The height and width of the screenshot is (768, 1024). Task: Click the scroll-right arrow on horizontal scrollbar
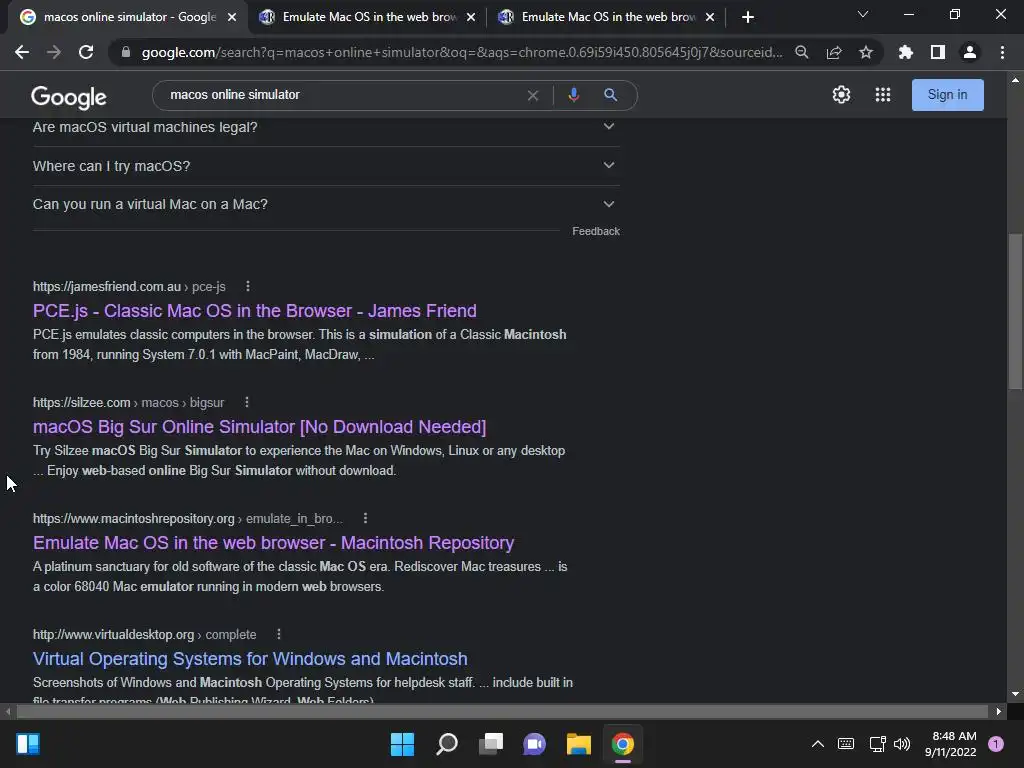point(998,711)
